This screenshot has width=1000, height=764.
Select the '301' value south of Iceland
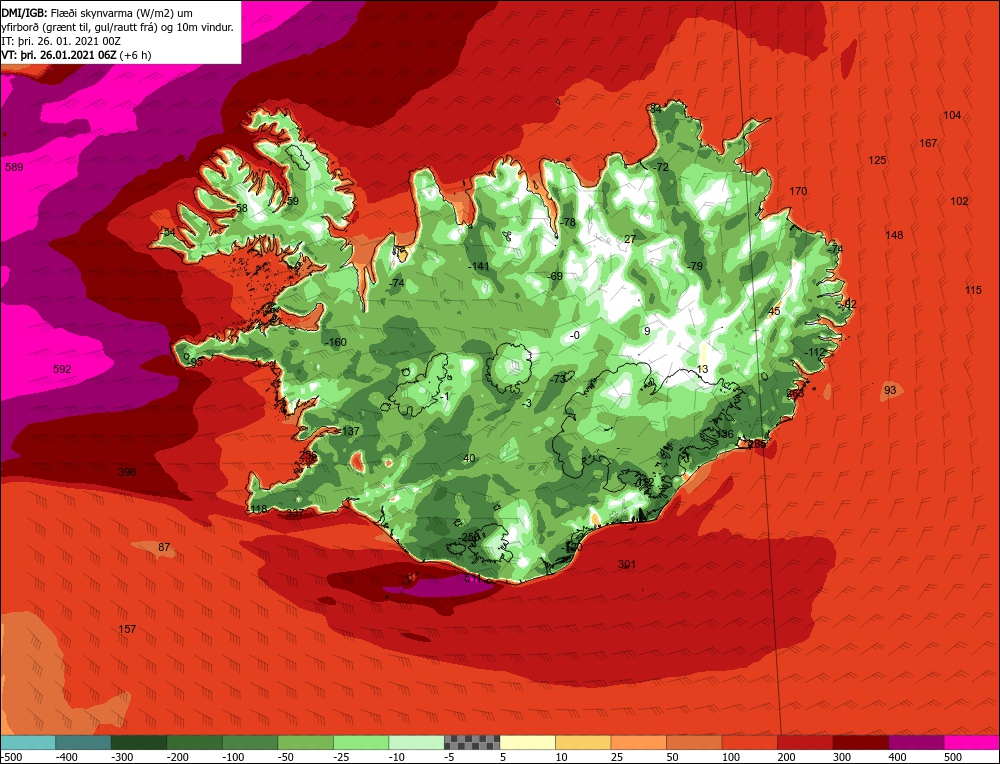click(x=627, y=564)
